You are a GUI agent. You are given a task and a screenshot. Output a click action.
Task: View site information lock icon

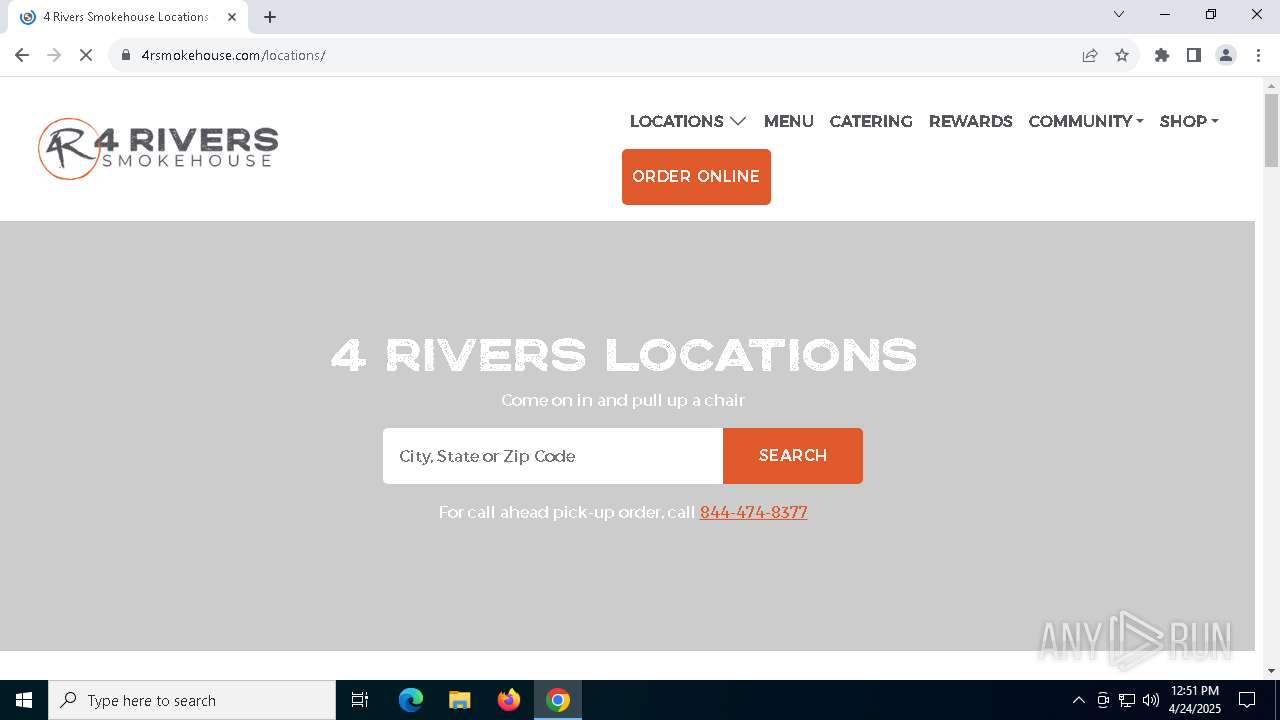(x=126, y=55)
